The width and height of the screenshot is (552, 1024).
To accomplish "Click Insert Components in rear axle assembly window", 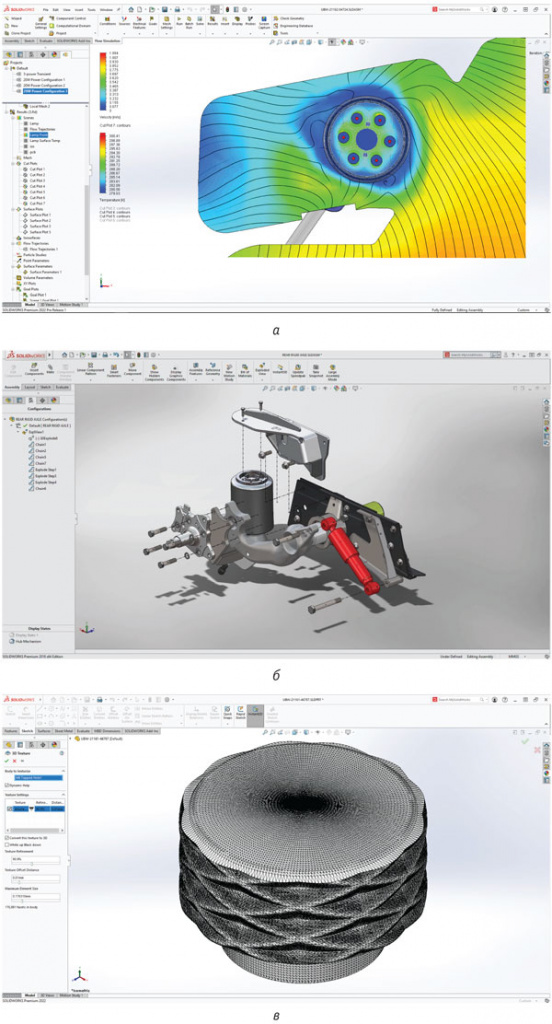I will point(34,370).
